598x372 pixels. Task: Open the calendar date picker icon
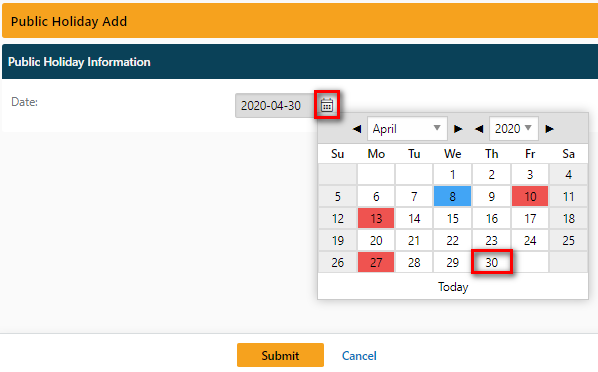click(x=327, y=105)
